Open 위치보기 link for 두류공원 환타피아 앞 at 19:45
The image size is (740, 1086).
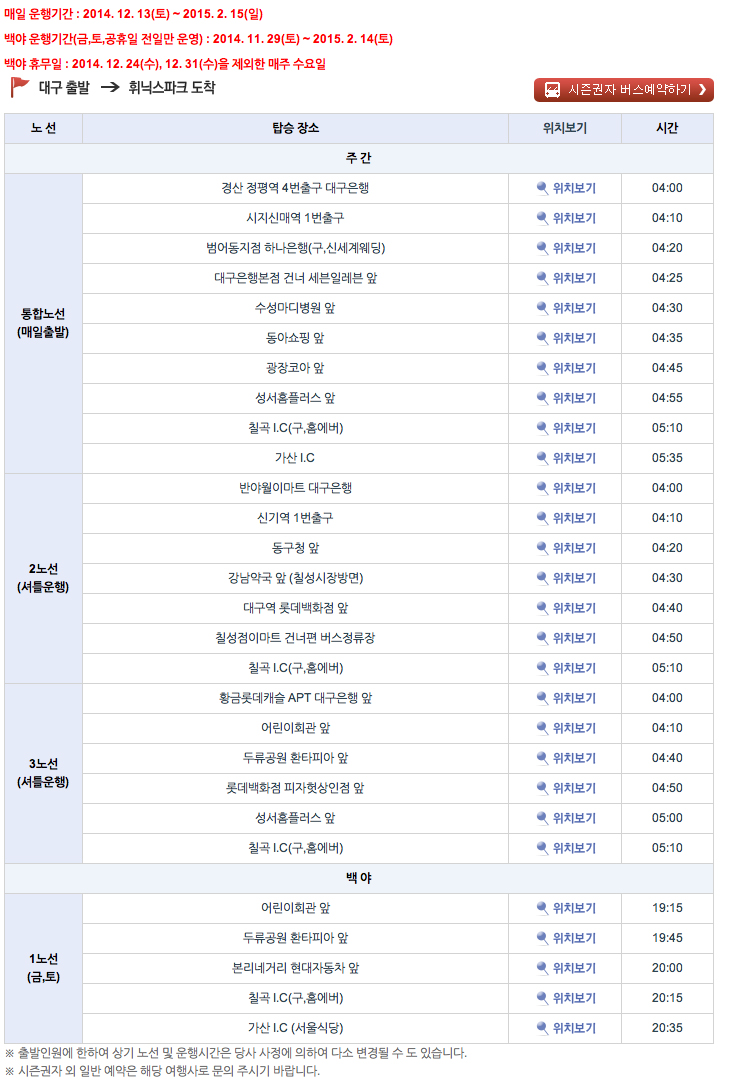tap(574, 938)
